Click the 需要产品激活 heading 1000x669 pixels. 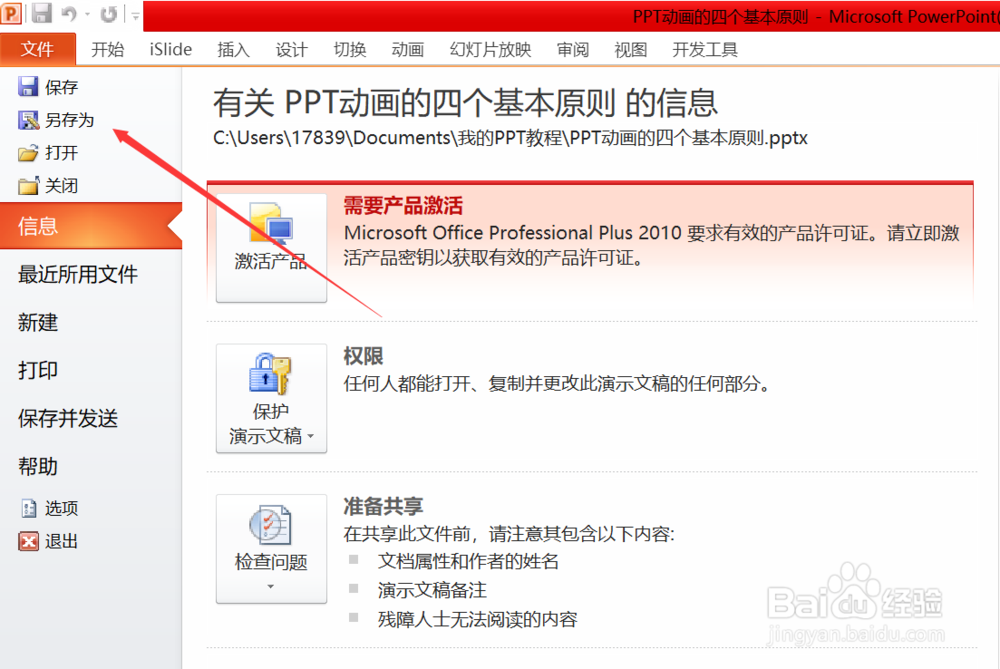pos(403,206)
